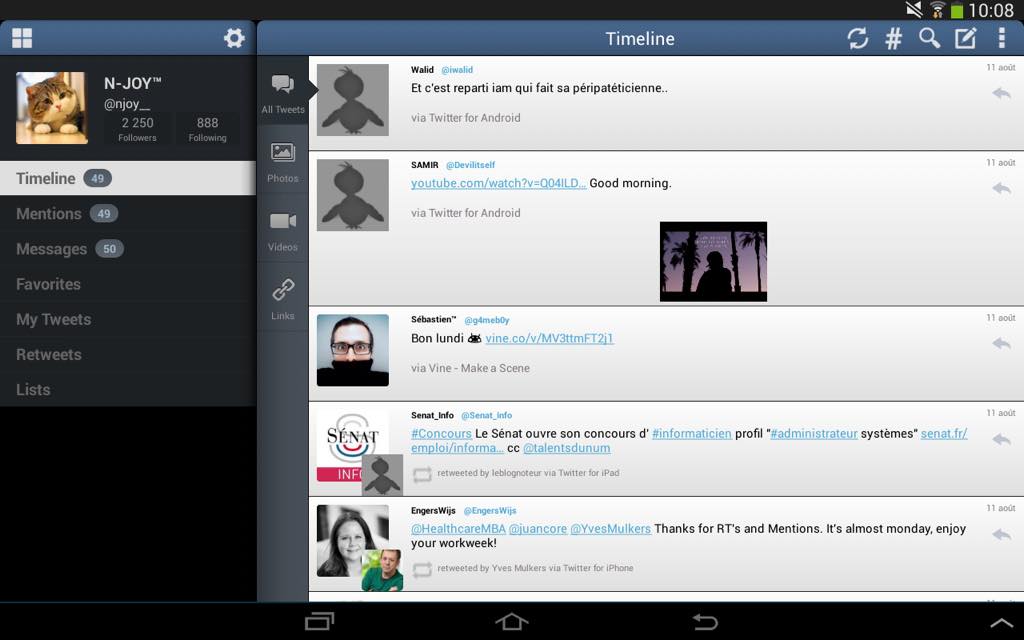Open Lists section
The height and width of the screenshot is (640, 1024).
point(128,390)
